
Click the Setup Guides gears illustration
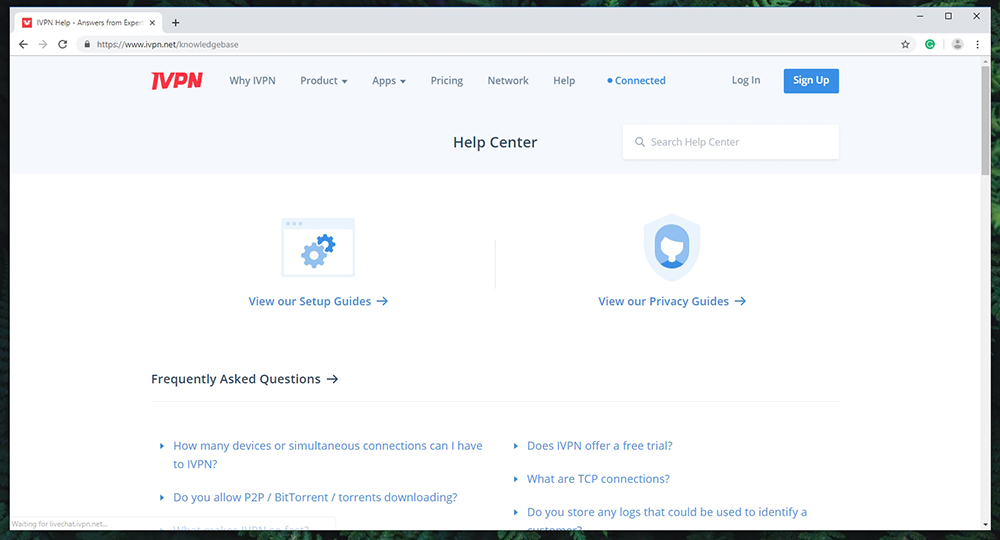(318, 247)
